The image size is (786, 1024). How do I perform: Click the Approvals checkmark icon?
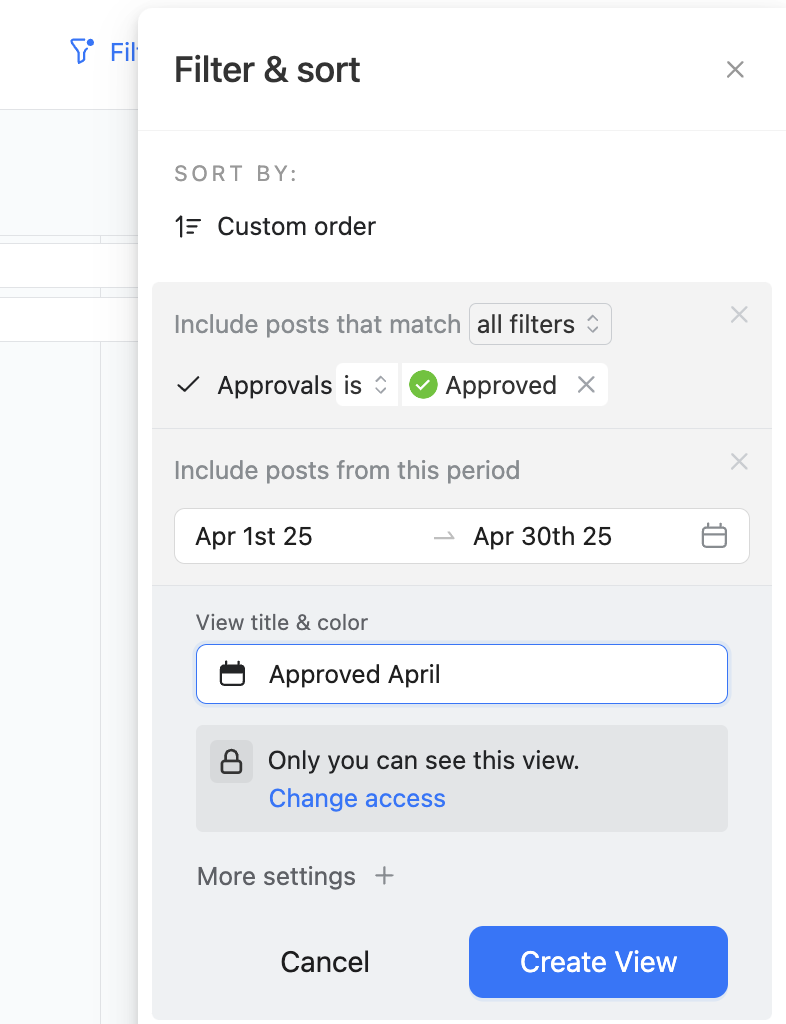tap(188, 385)
